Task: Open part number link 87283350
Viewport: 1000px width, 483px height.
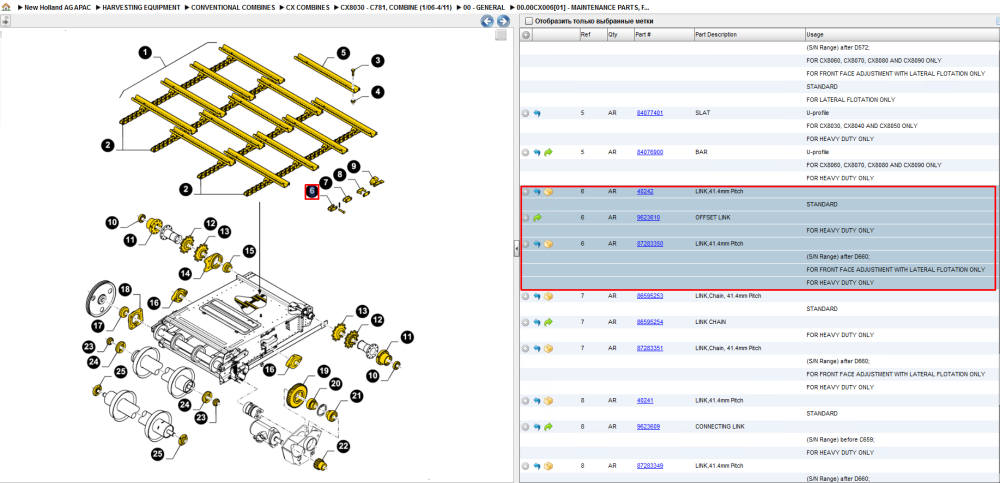Action: point(650,244)
